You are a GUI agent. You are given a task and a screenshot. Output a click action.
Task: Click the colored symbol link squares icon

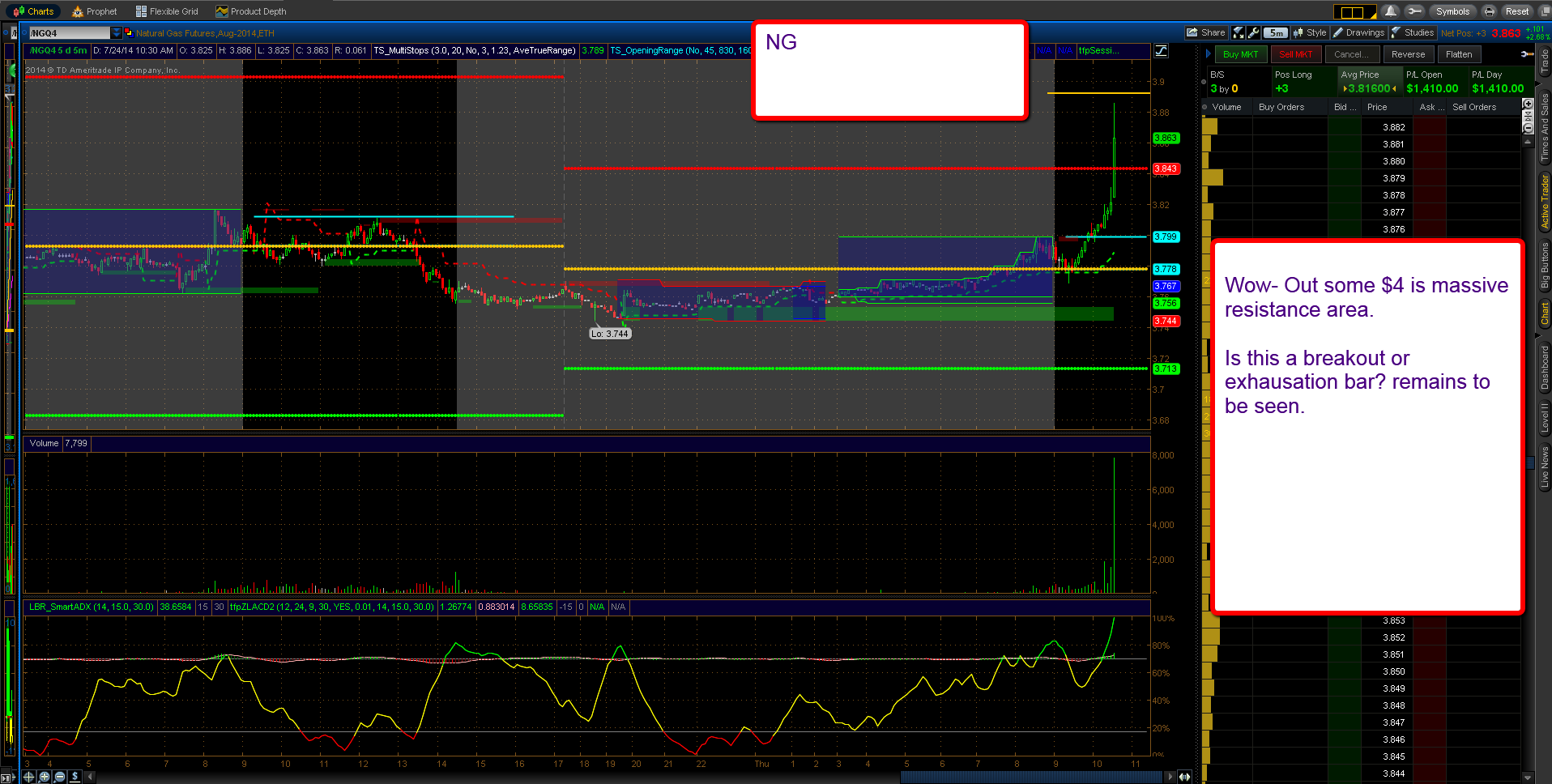click(x=129, y=33)
